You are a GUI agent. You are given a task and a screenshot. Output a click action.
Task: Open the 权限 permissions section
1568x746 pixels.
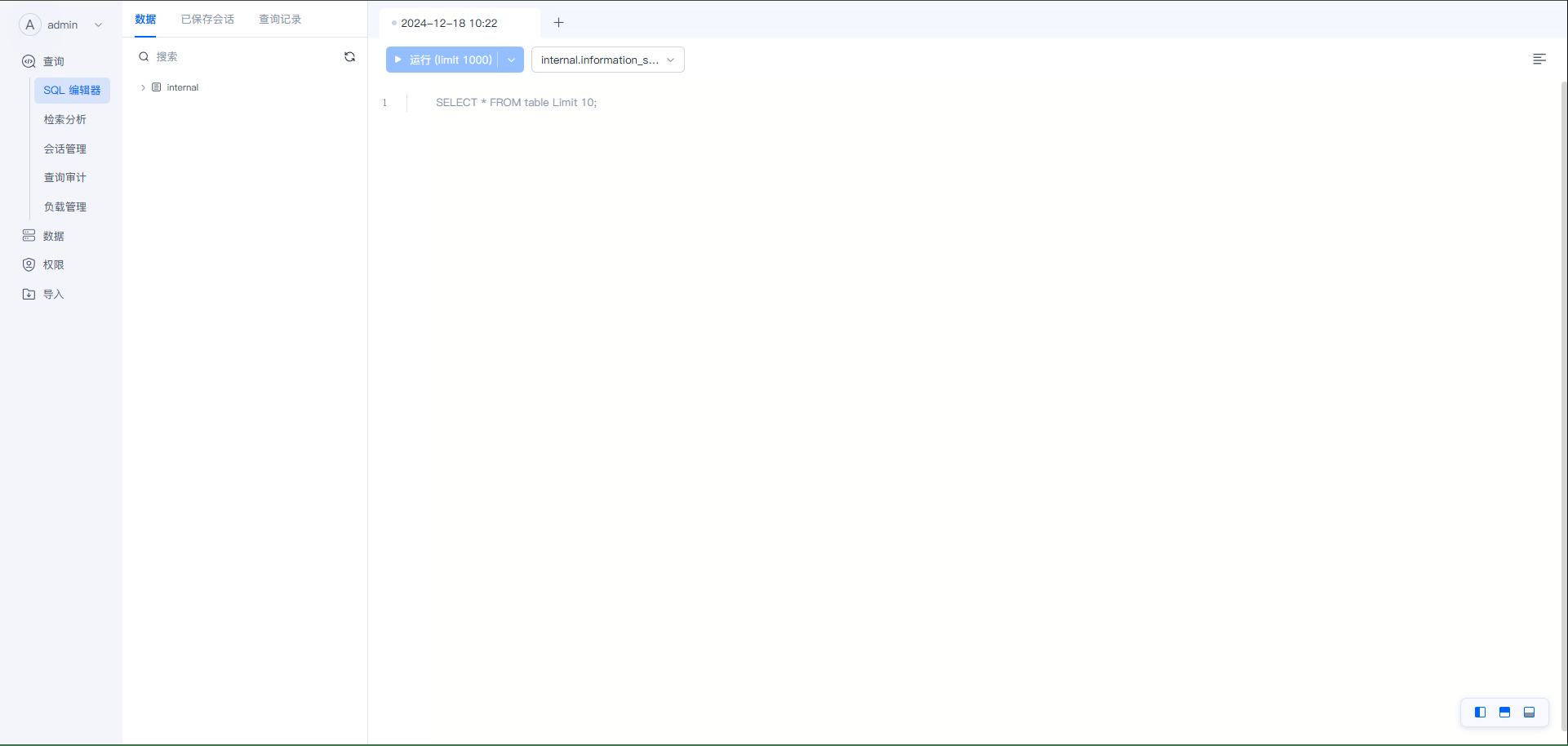pyautogui.click(x=54, y=265)
